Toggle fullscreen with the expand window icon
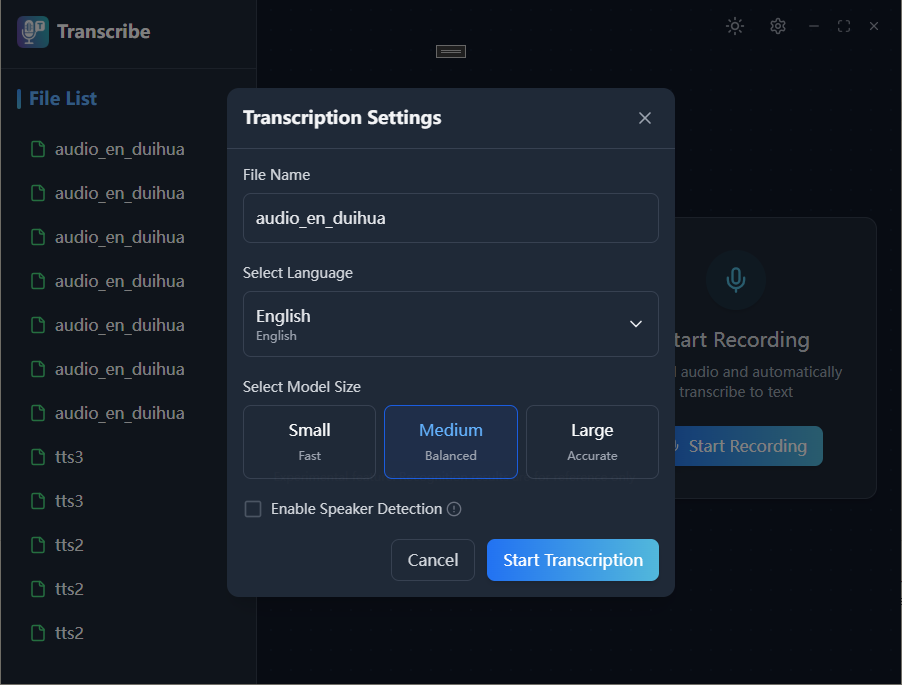 [844, 26]
